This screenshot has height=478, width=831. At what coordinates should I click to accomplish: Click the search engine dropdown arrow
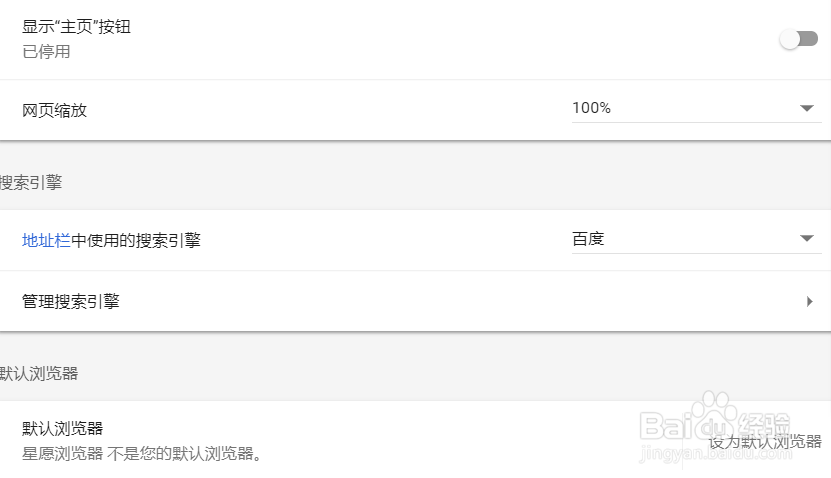point(808,239)
